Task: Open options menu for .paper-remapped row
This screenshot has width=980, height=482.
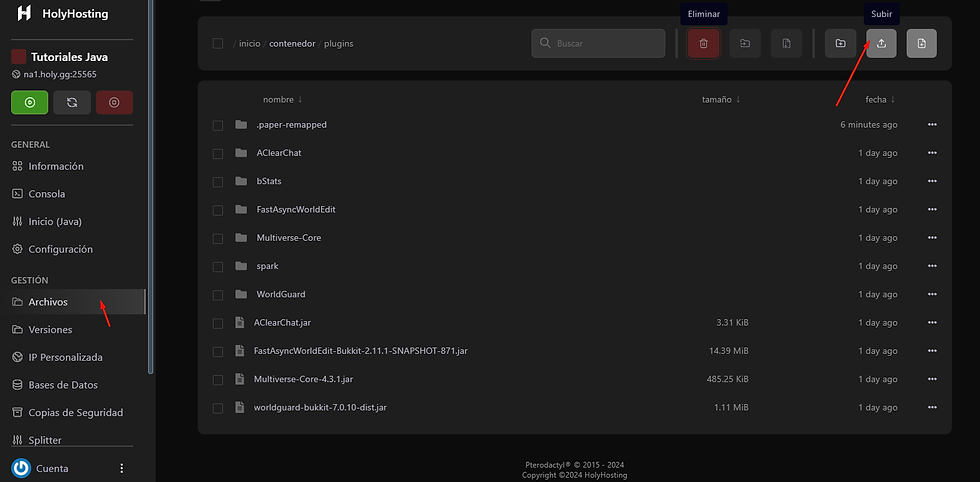Action: 932,124
